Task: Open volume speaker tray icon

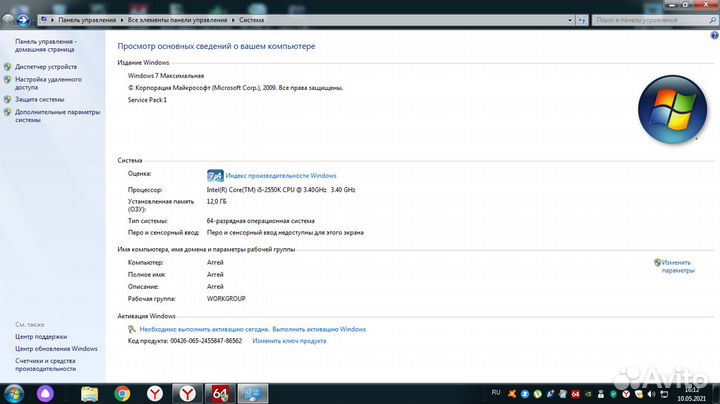Action: pos(651,394)
